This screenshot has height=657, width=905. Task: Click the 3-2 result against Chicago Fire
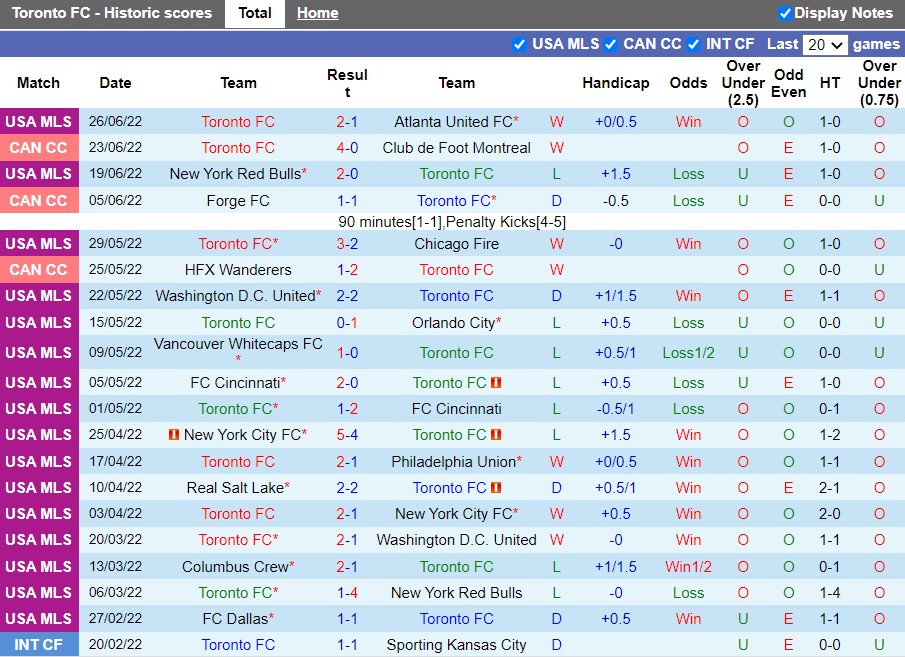347,244
